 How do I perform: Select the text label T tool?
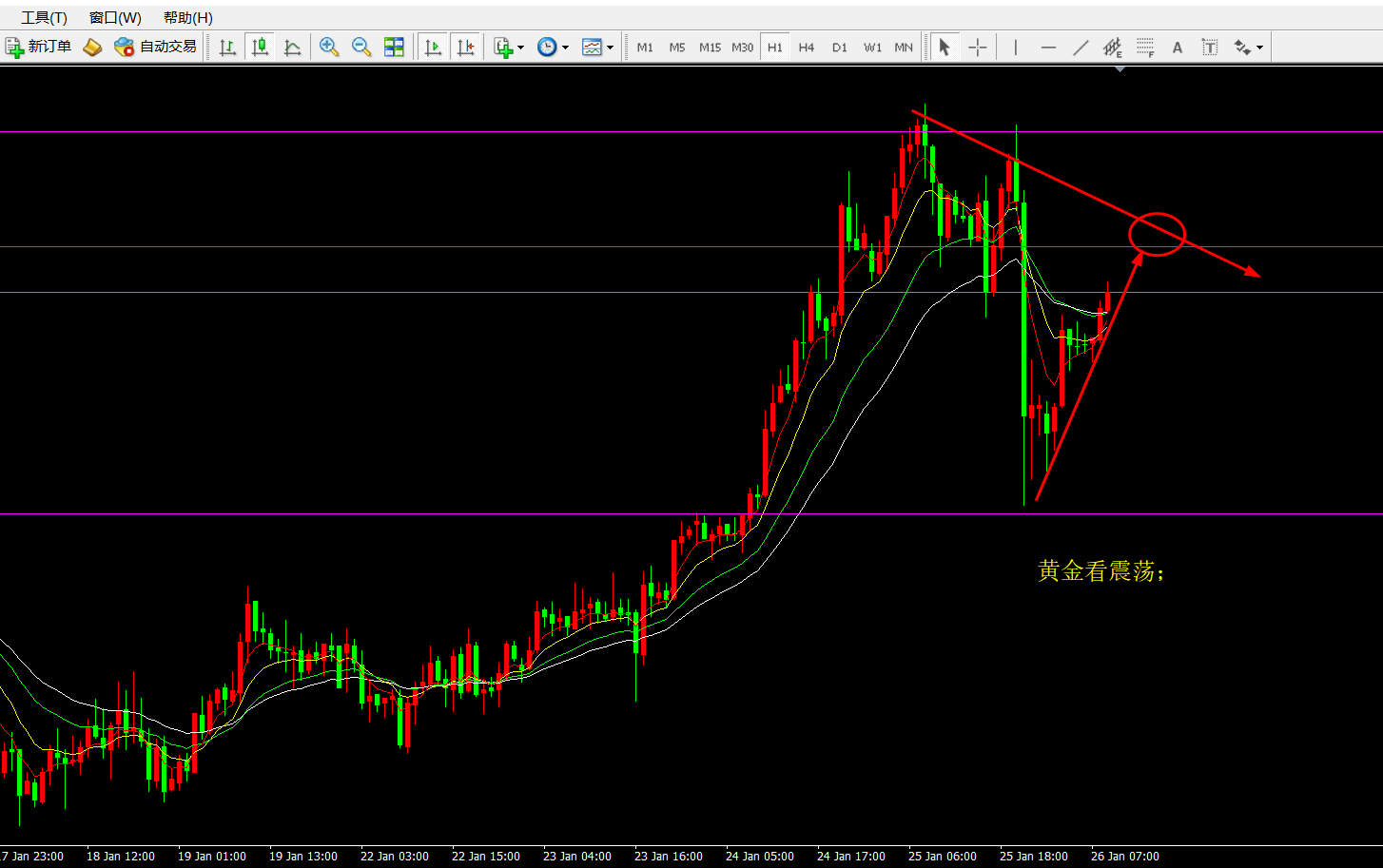point(1210,47)
